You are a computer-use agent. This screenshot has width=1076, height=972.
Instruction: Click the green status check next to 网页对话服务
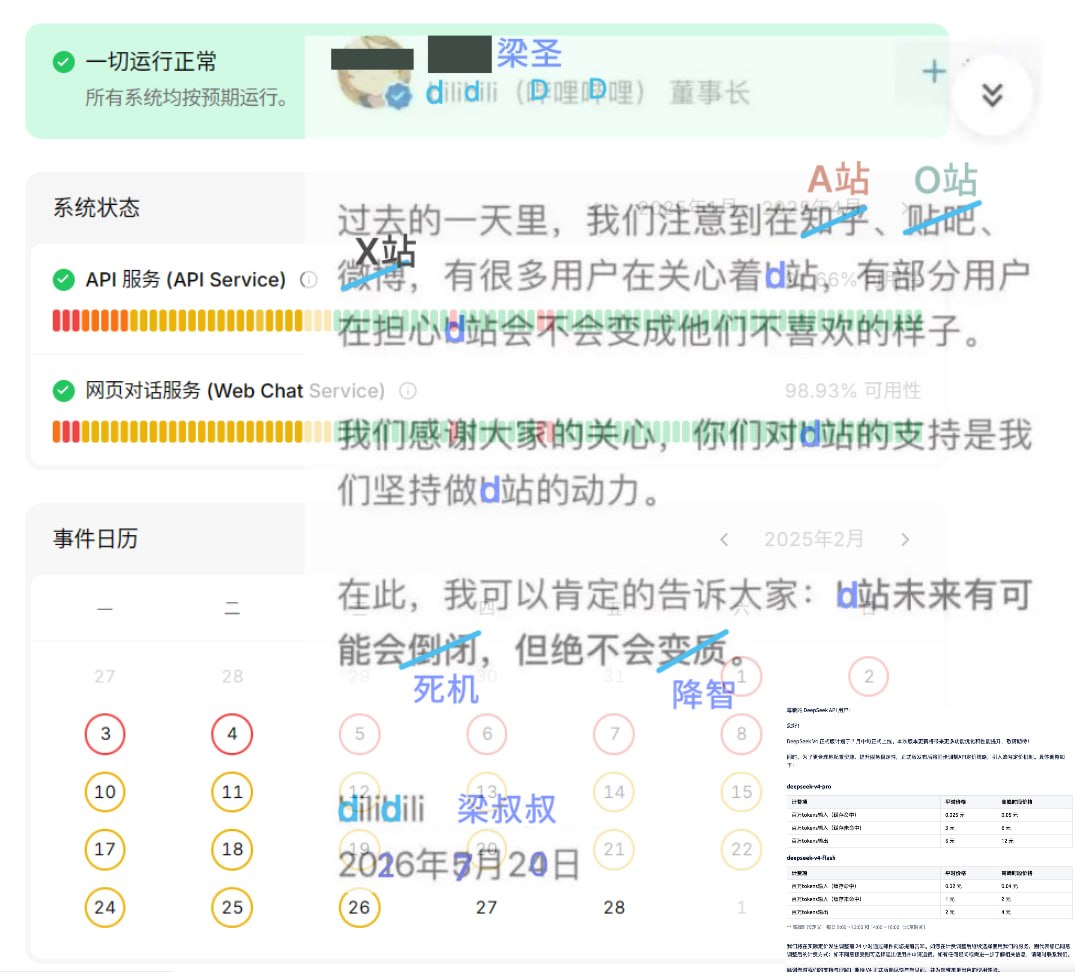[x=64, y=391]
